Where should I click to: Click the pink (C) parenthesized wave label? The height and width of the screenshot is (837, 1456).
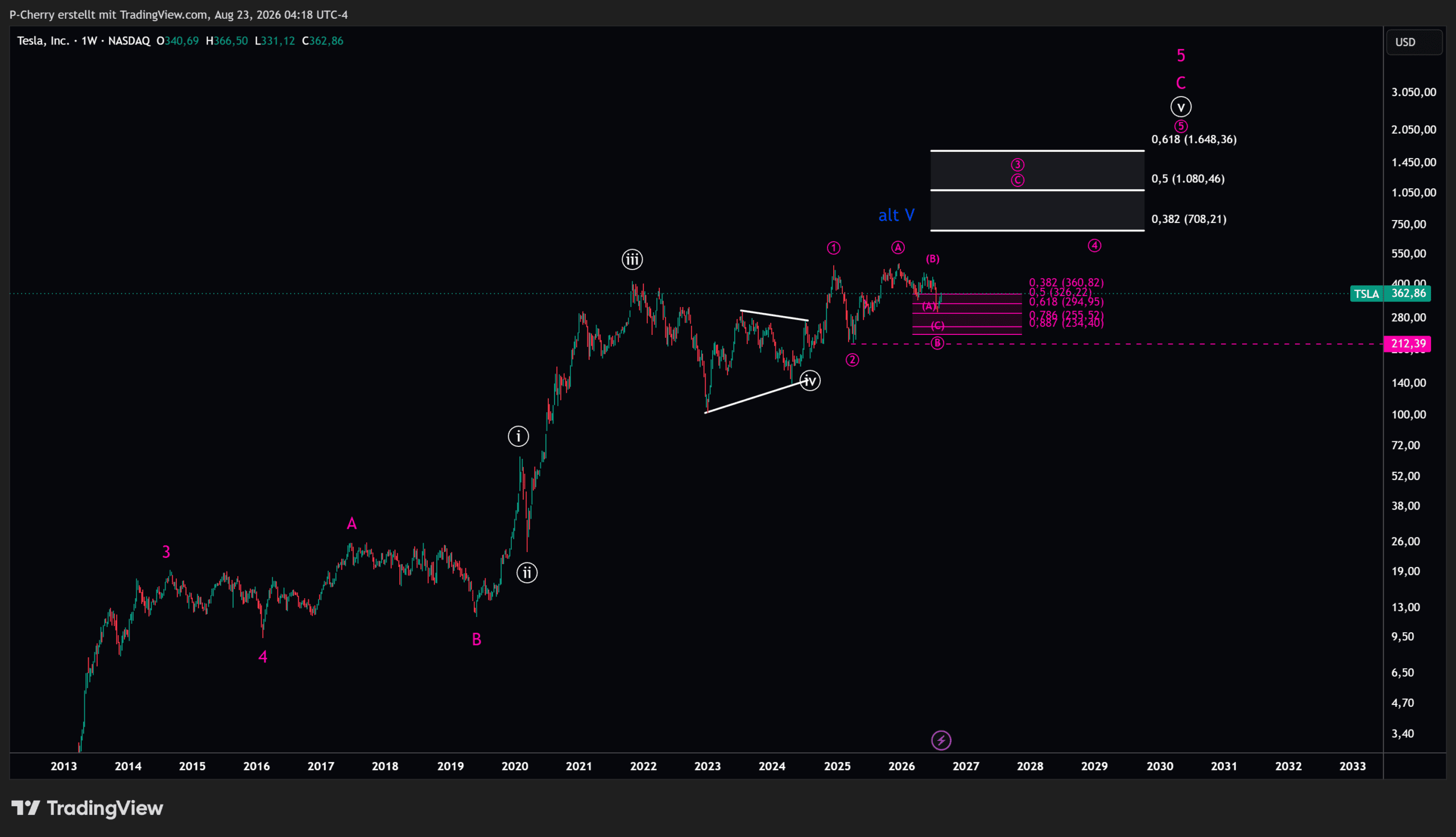(x=937, y=326)
